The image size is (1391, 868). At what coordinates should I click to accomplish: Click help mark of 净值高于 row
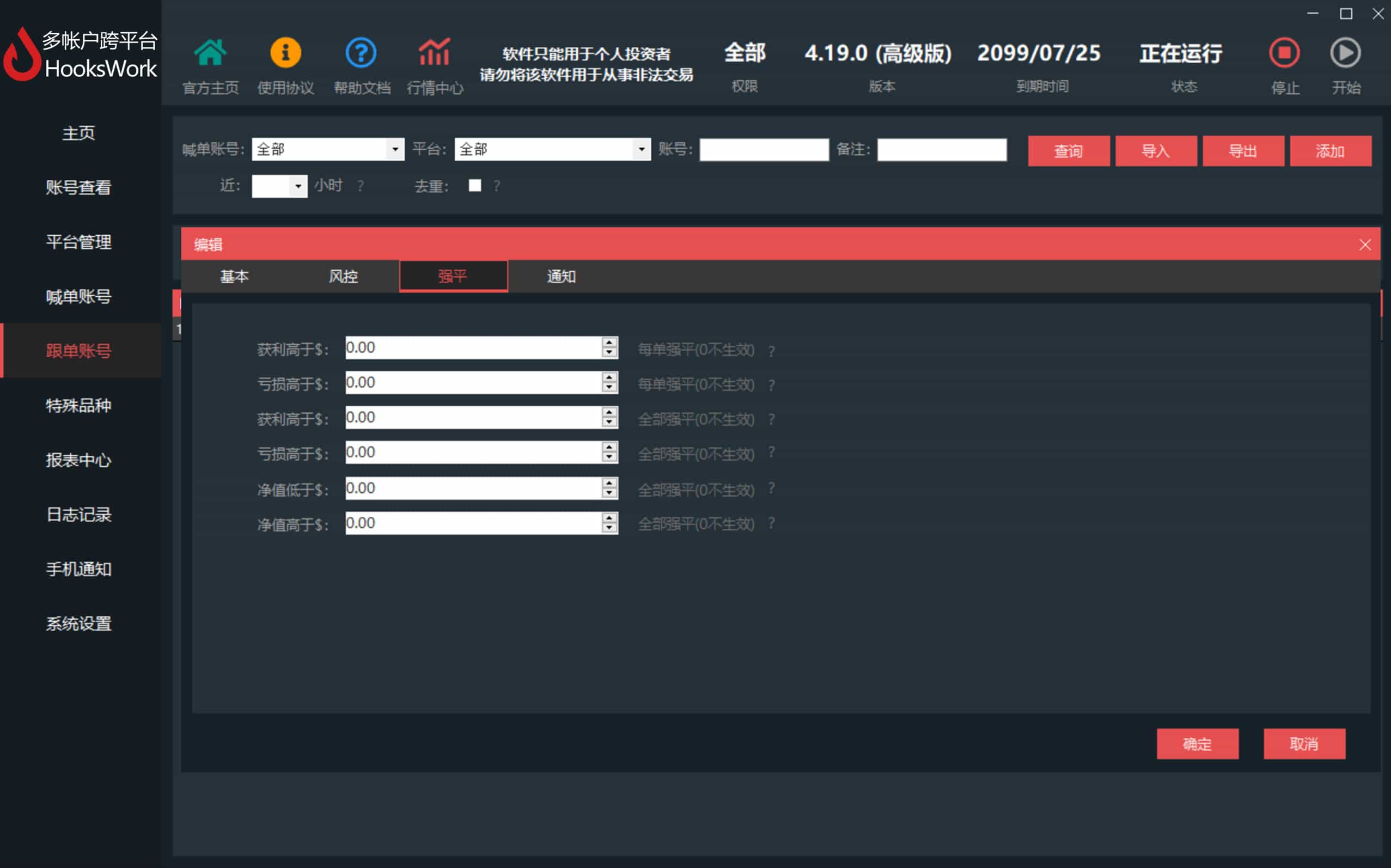click(x=772, y=523)
